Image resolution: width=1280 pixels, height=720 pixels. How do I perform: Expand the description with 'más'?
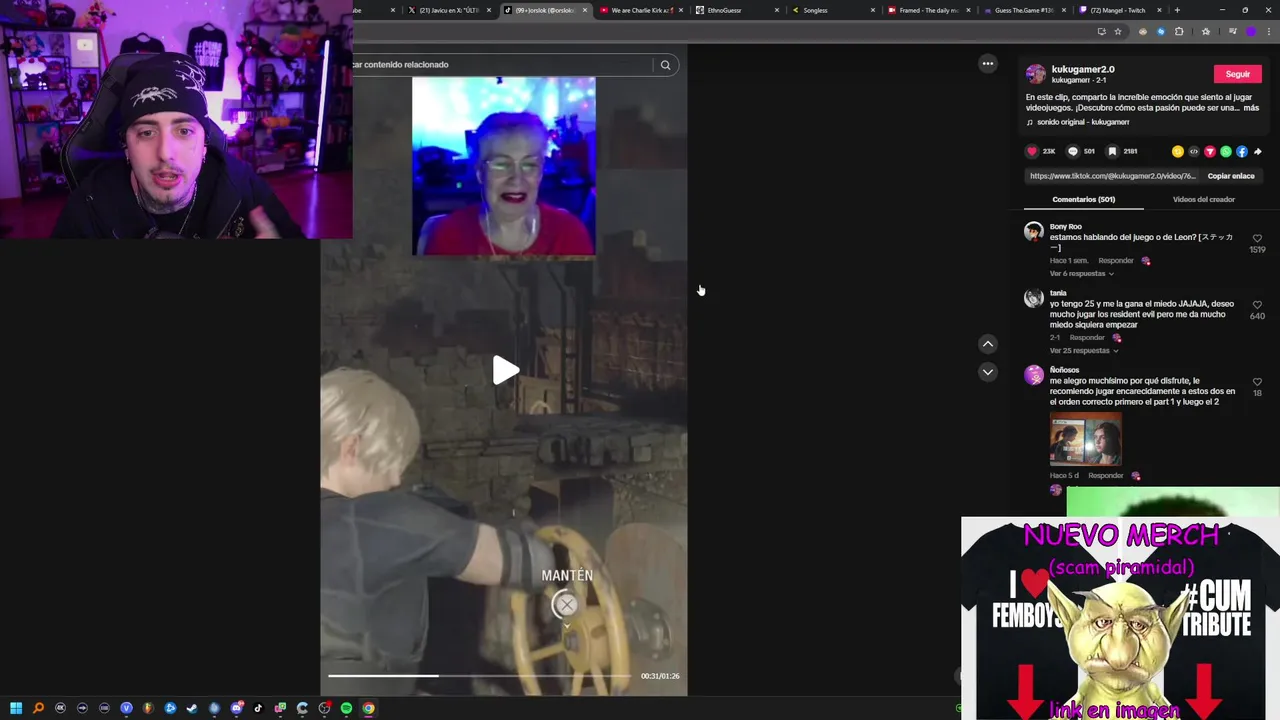[x=1251, y=108]
